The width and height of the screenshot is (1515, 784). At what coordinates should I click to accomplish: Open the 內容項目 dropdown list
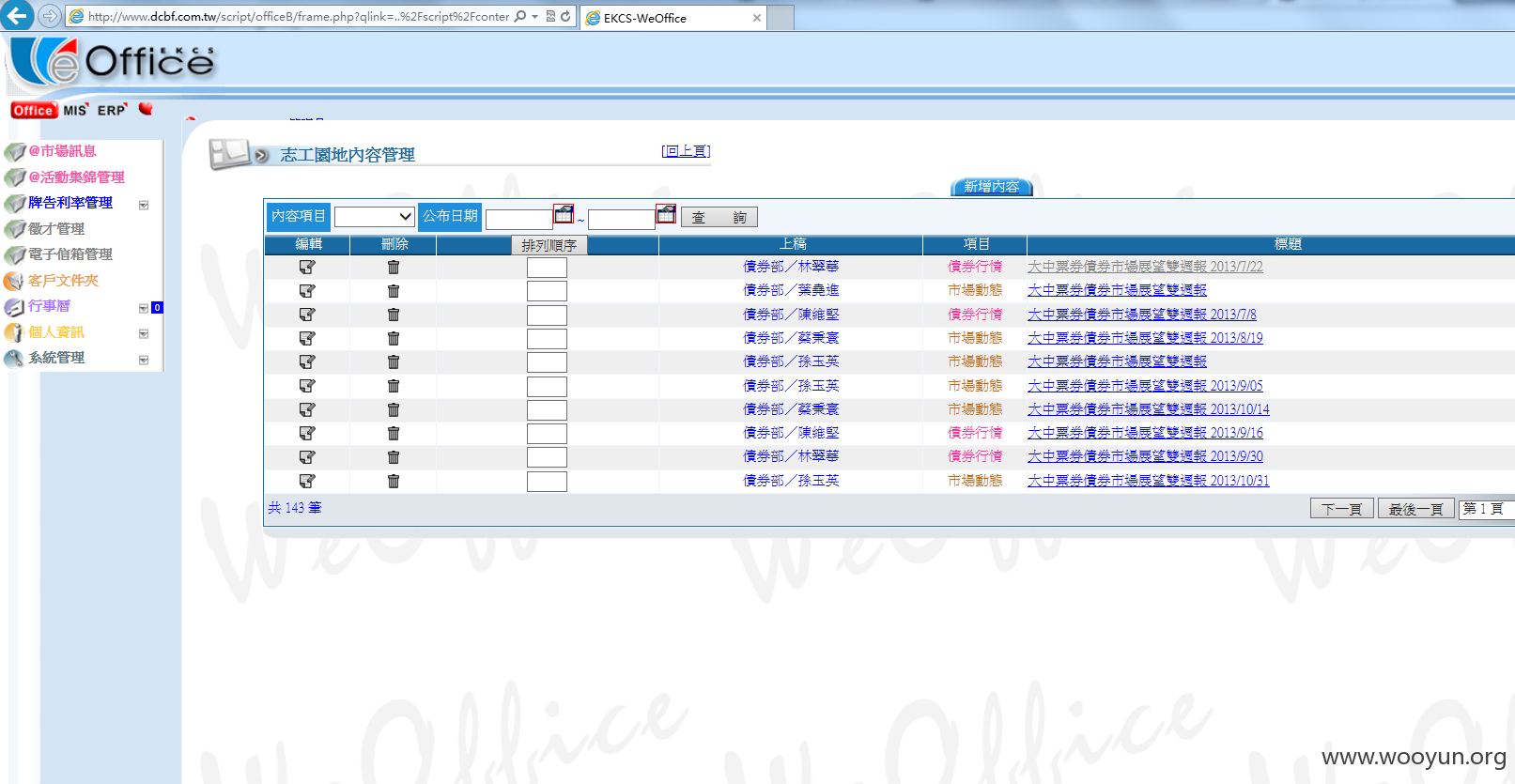click(375, 217)
